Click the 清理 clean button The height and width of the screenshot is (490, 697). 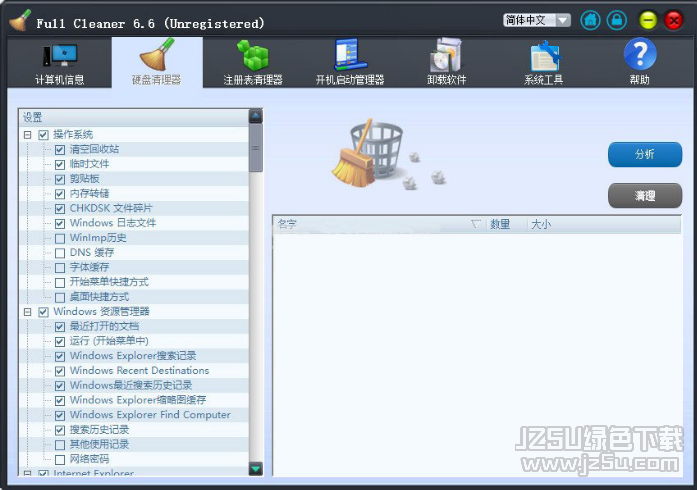[x=645, y=196]
